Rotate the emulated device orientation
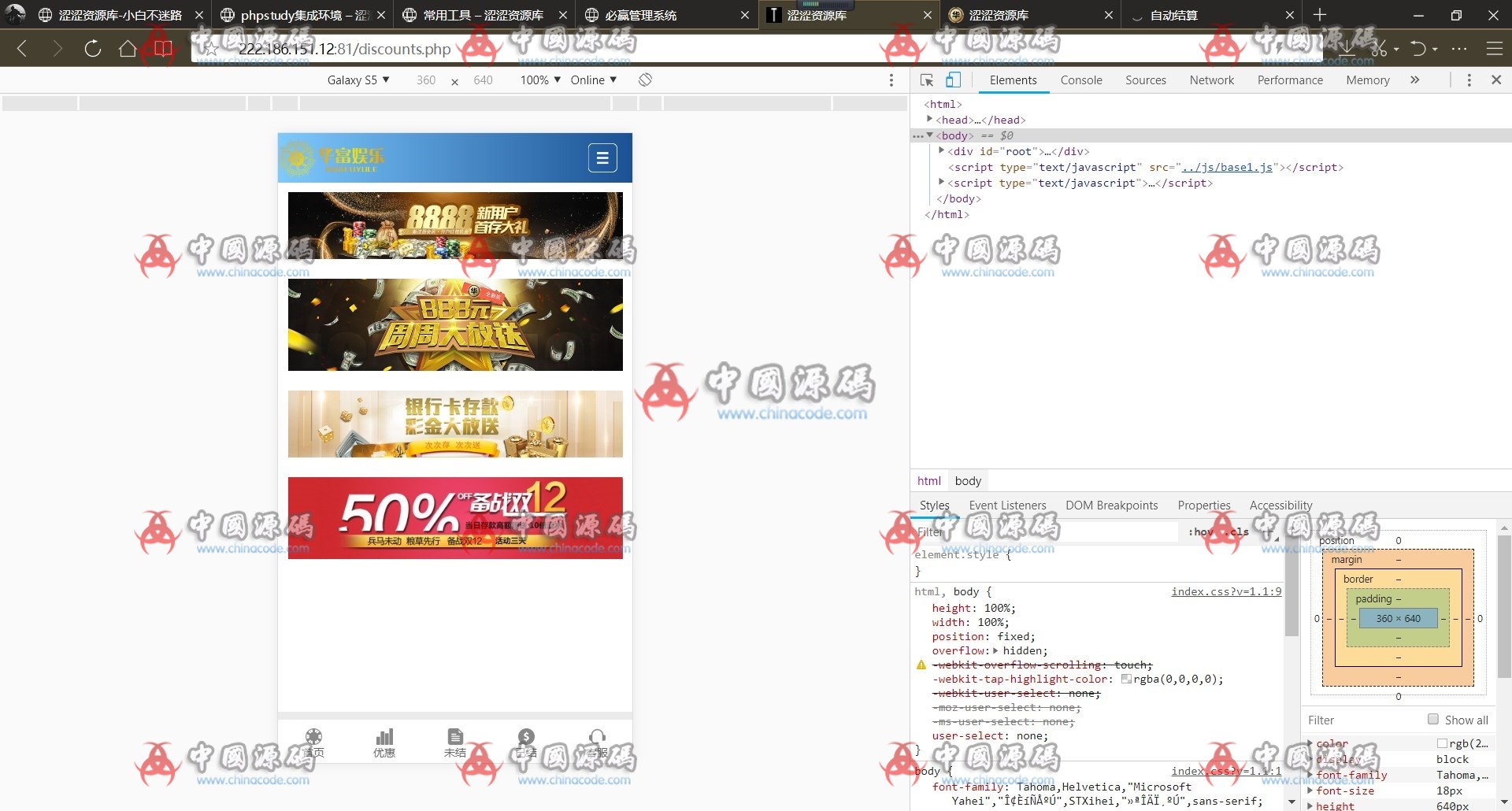The width and height of the screenshot is (1512, 811). (x=645, y=80)
